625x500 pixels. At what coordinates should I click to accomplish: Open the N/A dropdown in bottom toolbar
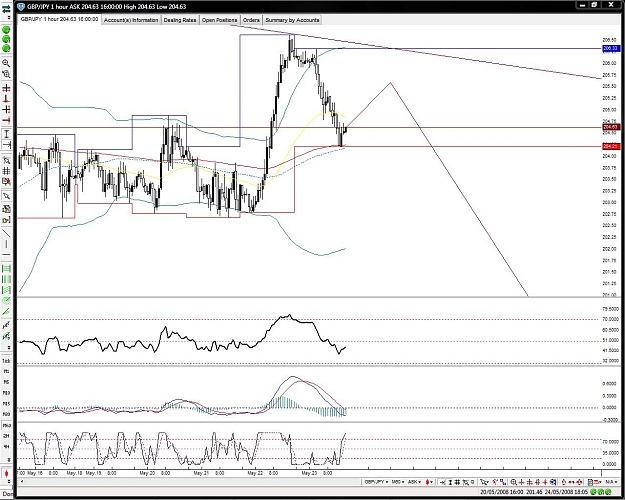tap(611, 482)
